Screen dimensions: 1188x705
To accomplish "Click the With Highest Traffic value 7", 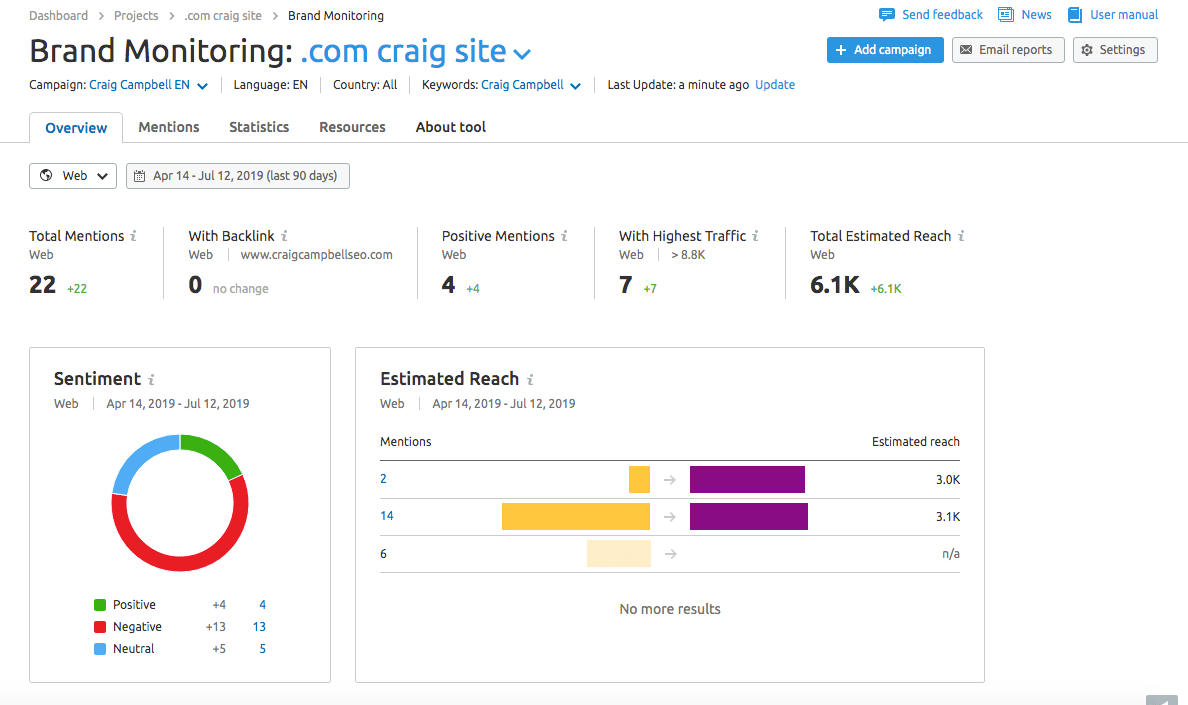I will (626, 285).
